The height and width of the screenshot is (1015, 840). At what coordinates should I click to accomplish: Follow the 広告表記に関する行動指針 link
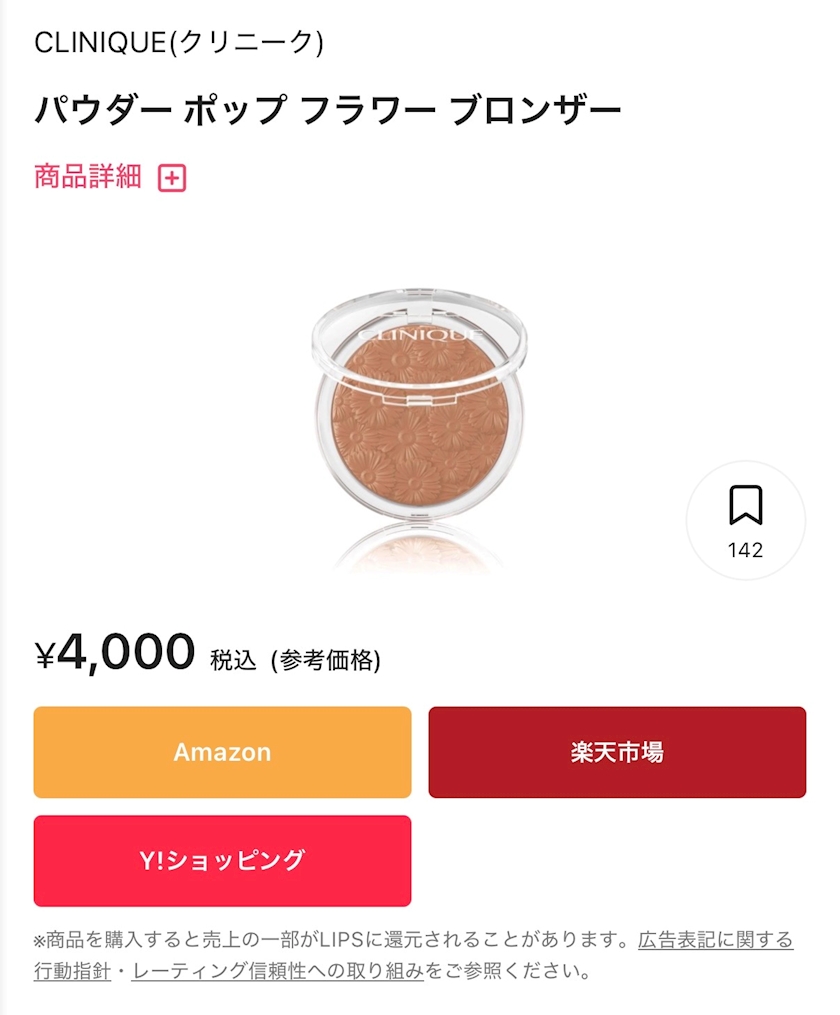click(x=715, y=940)
